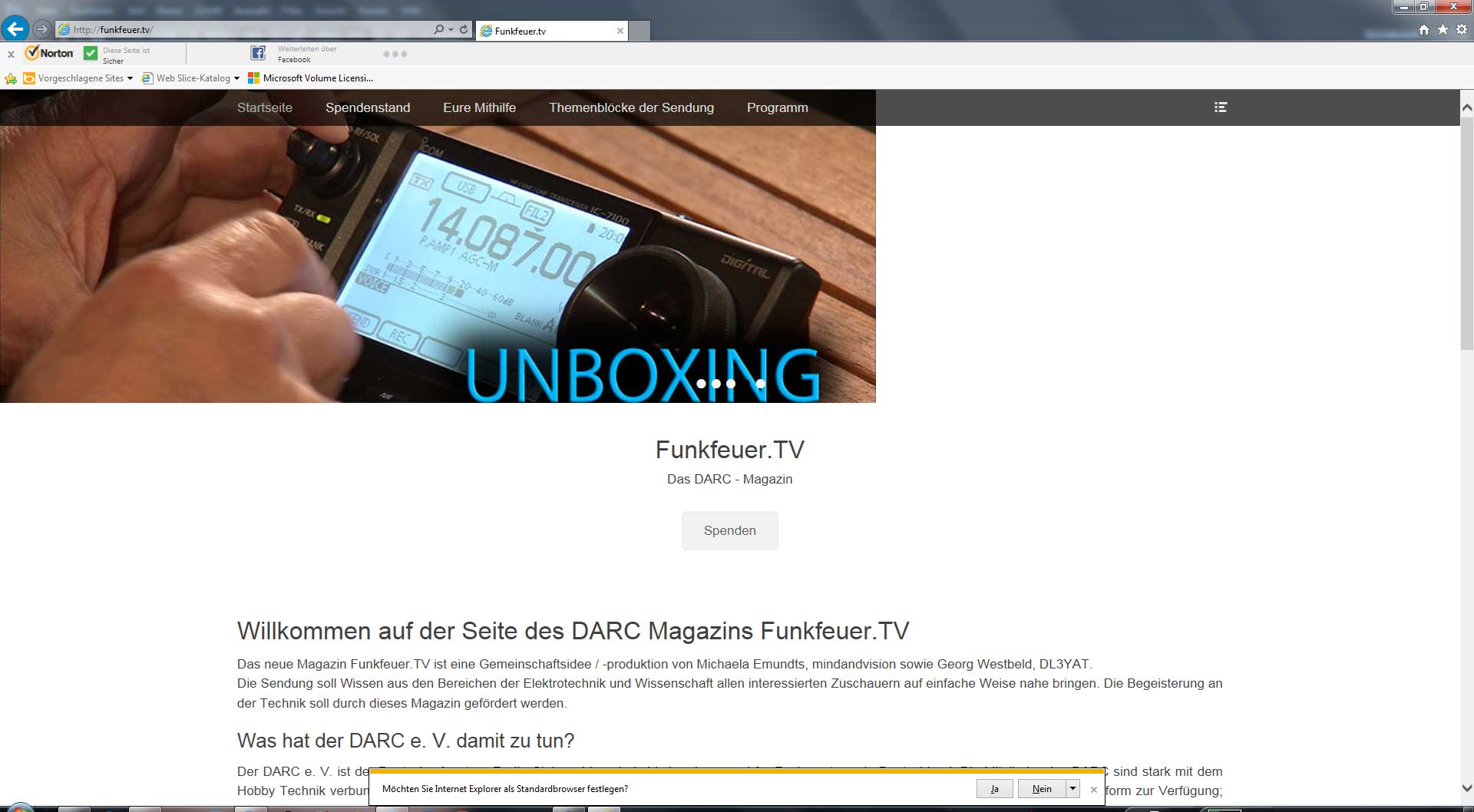
Task: Select the first slider indicator dot
Action: (x=701, y=384)
